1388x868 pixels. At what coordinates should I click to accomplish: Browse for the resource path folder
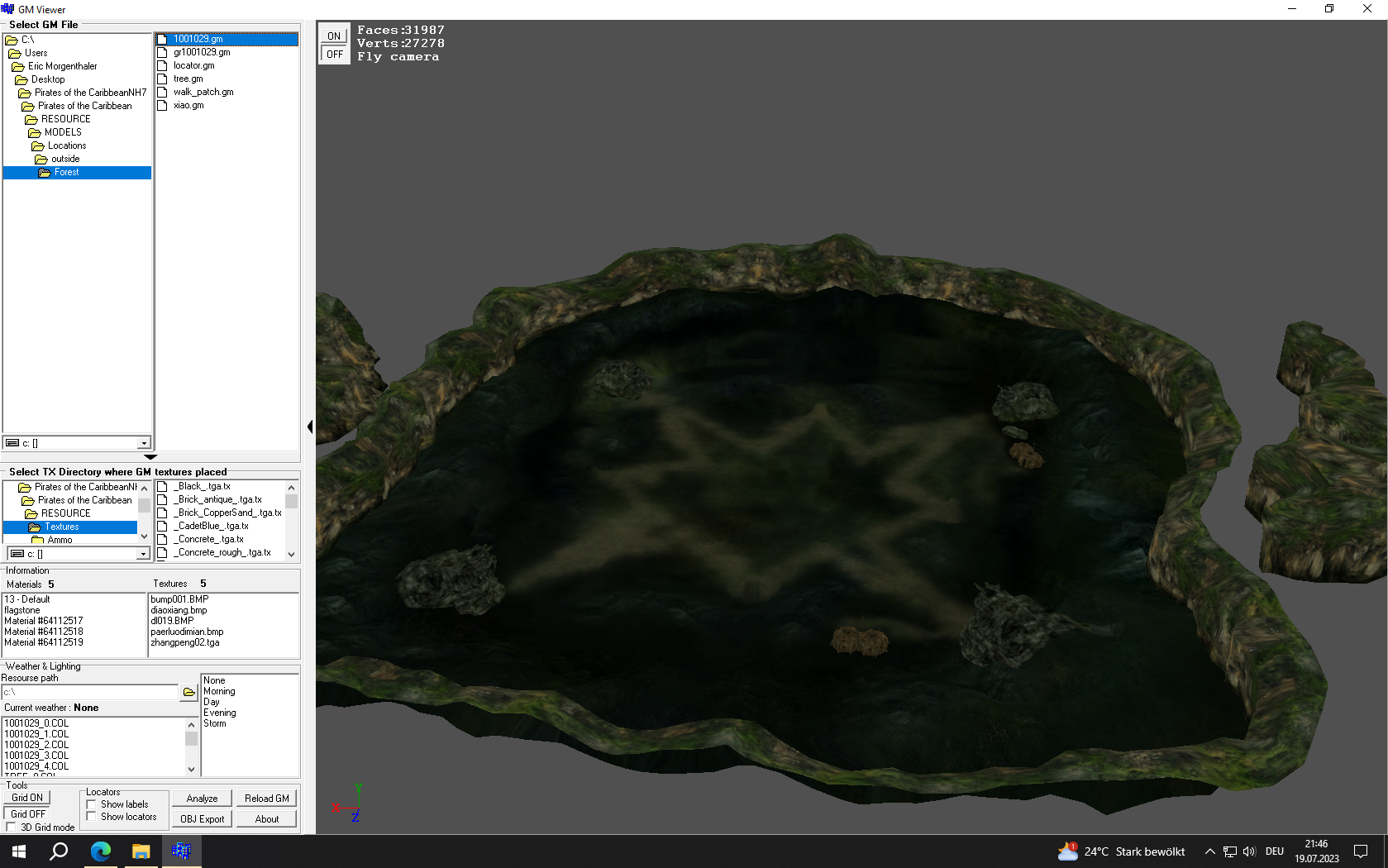coord(189,692)
